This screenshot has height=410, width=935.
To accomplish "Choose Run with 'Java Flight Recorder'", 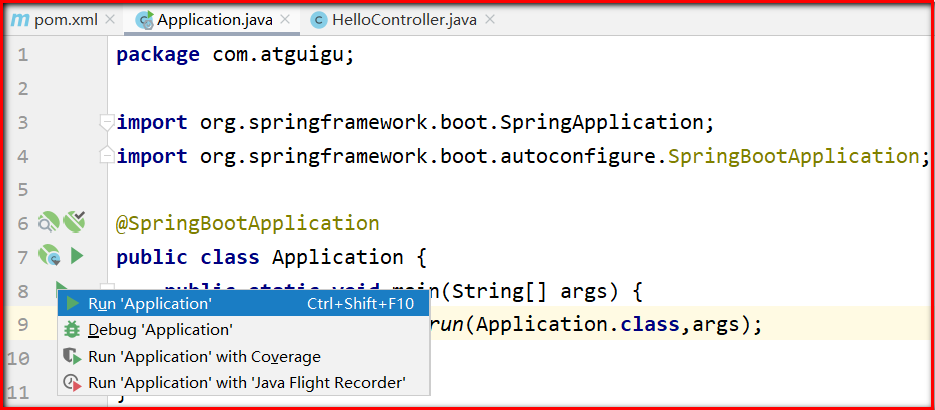I will coord(244,382).
